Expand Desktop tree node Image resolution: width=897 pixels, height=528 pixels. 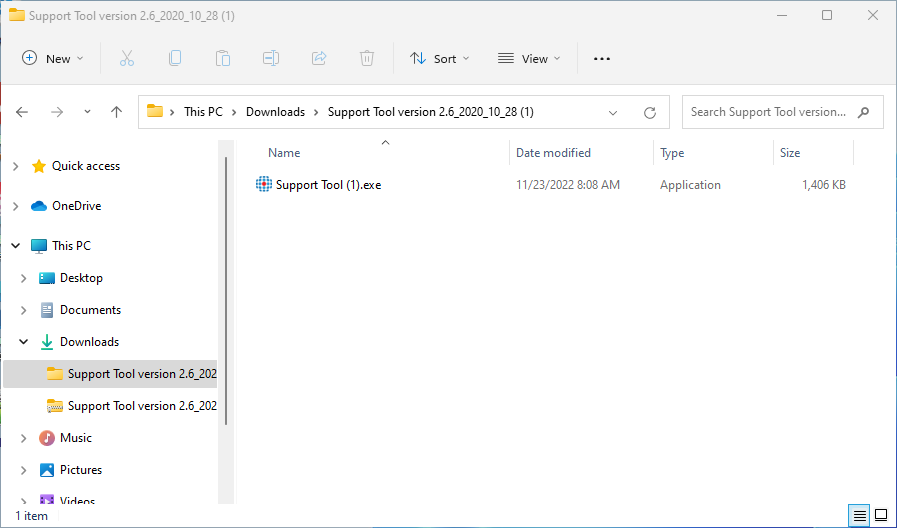(23, 278)
